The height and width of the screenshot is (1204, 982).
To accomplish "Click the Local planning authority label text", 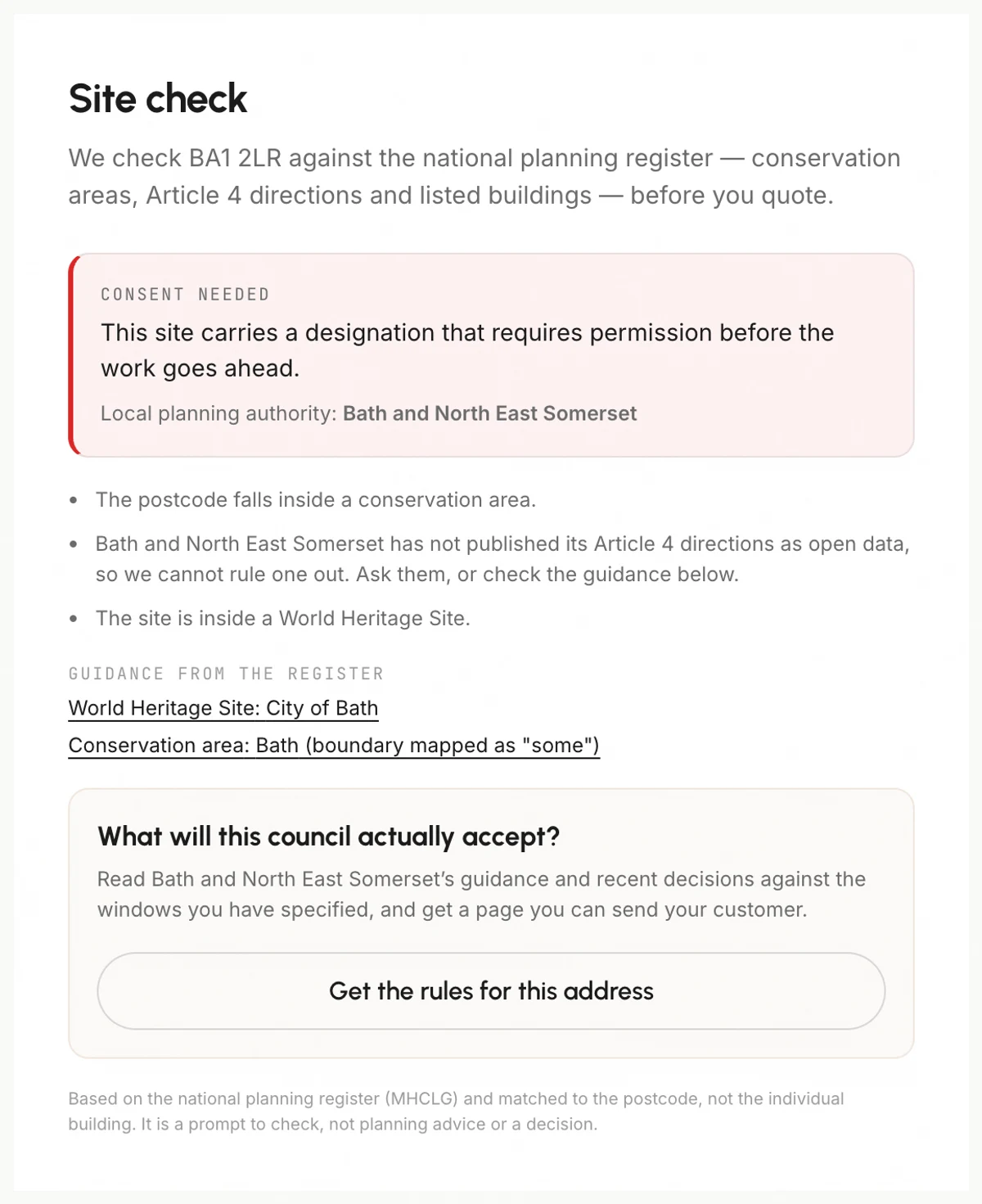I will coord(218,413).
